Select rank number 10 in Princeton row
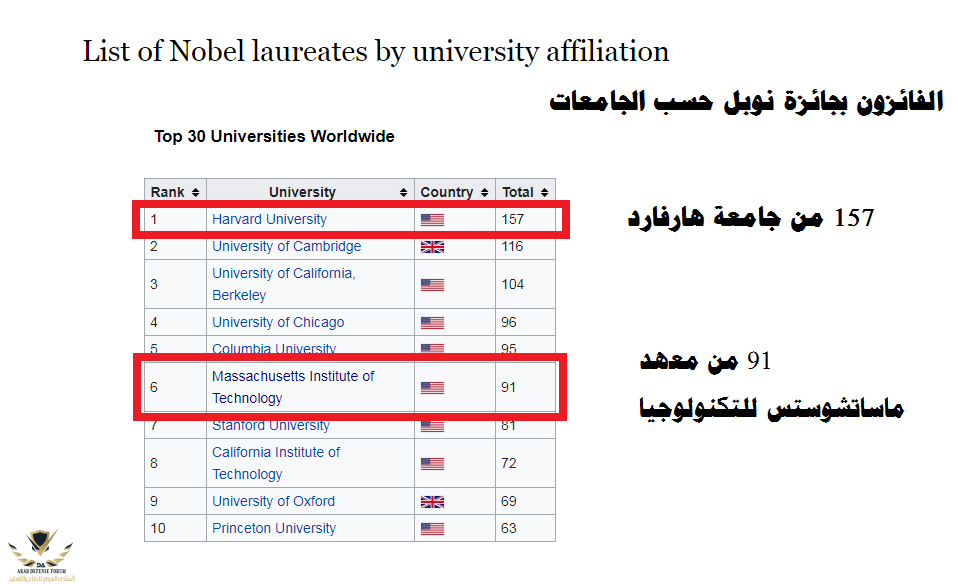958x584 pixels. (158, 528)
